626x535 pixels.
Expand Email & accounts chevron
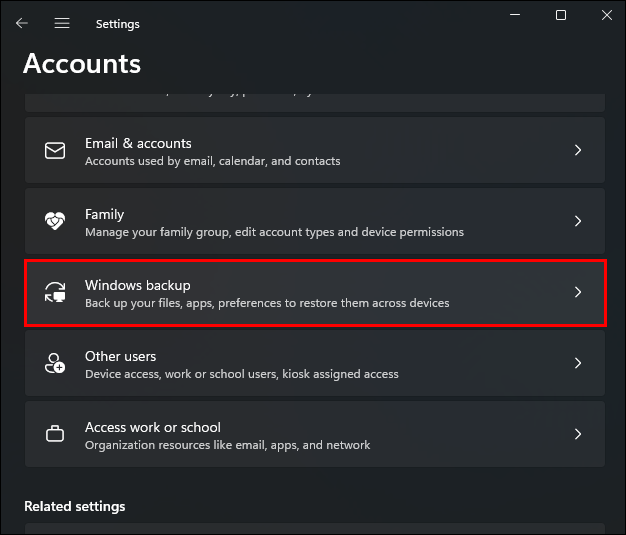(578, 151)
